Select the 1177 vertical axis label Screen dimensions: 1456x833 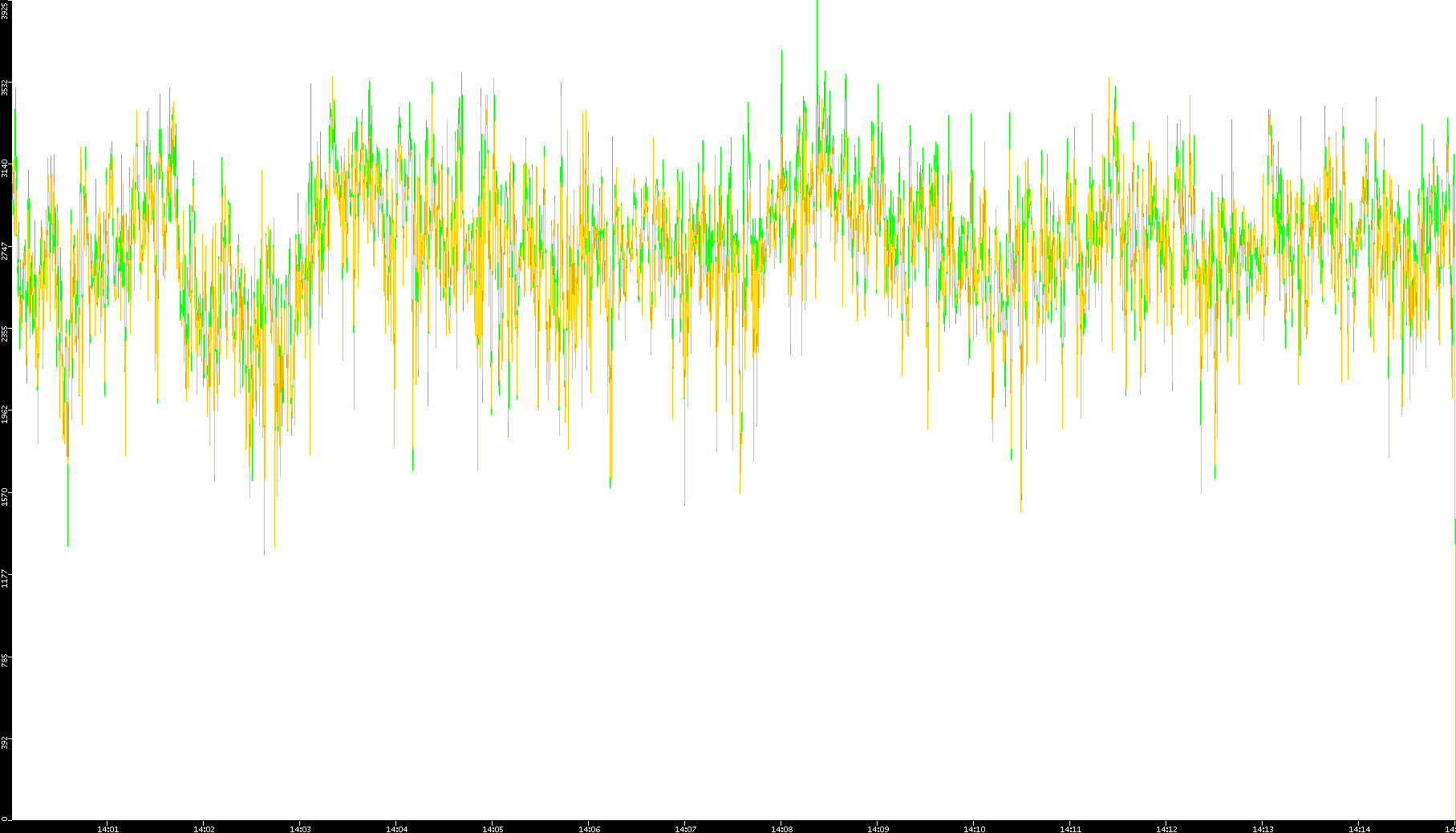point(5,578)
